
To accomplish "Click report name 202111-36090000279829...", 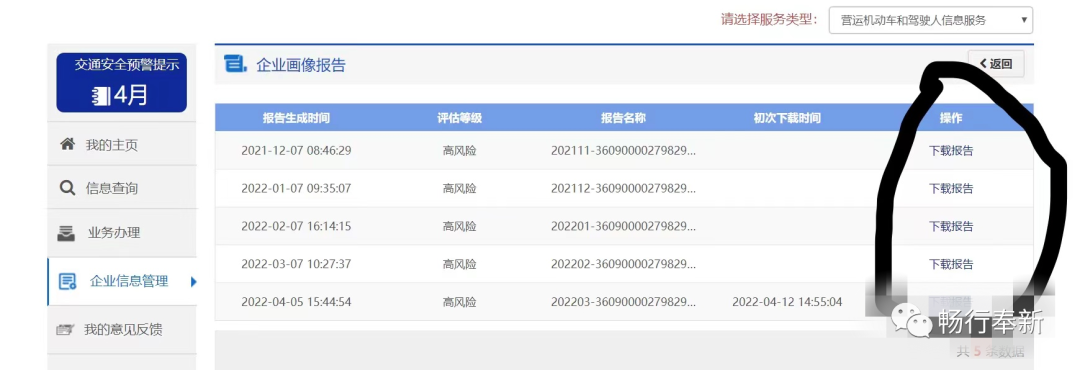I will (623, 151).
